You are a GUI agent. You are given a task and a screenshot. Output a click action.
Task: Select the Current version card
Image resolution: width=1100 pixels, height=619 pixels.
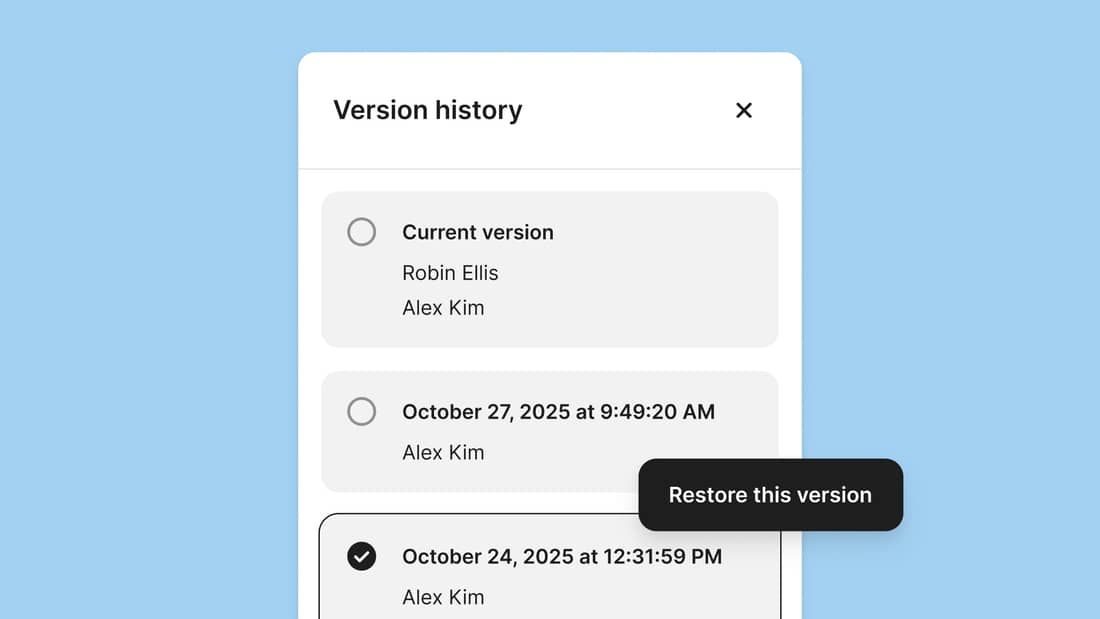[x=550, y=269]
